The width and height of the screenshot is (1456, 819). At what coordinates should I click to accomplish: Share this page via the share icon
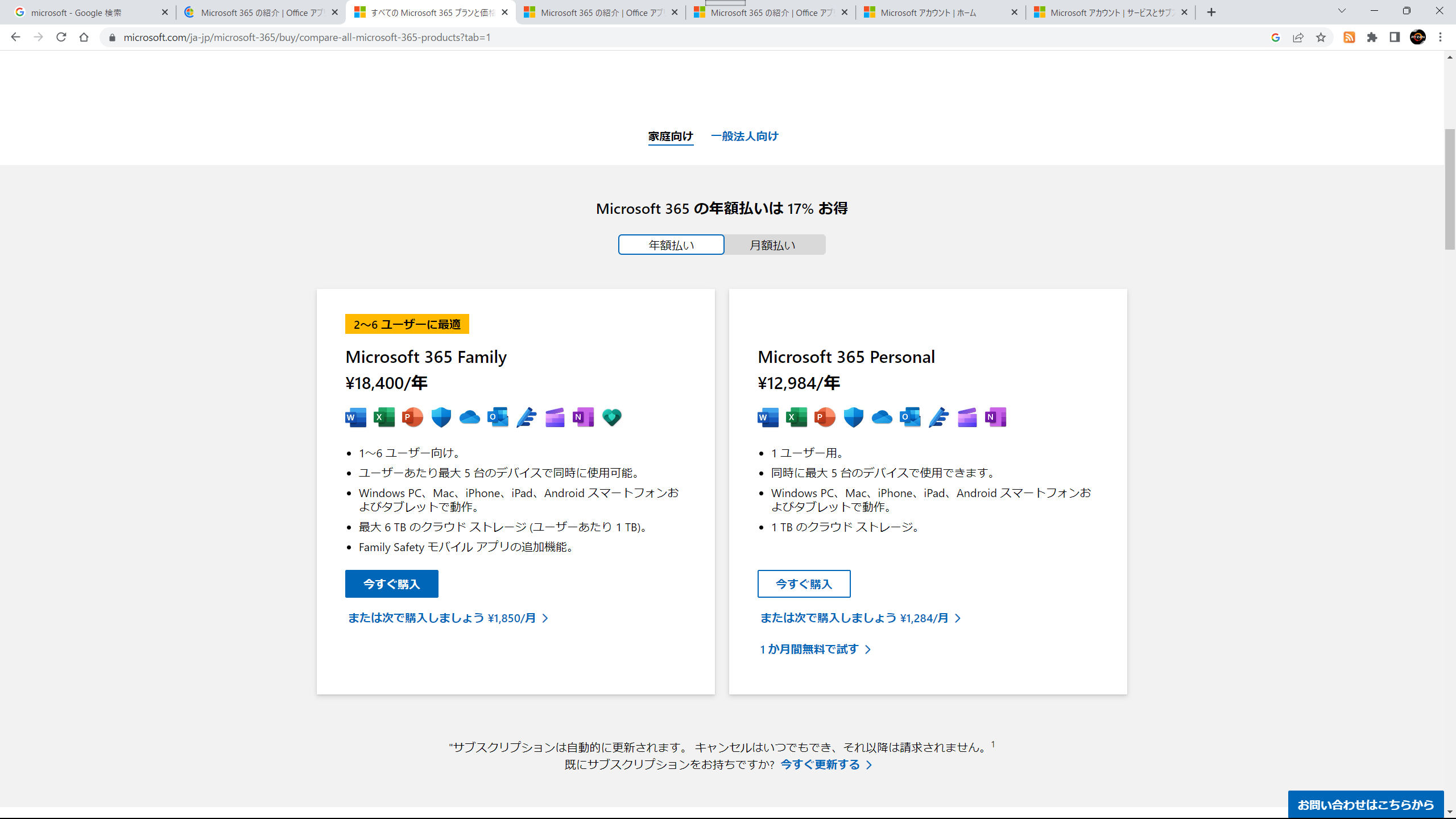click(x=1298, y=38)
